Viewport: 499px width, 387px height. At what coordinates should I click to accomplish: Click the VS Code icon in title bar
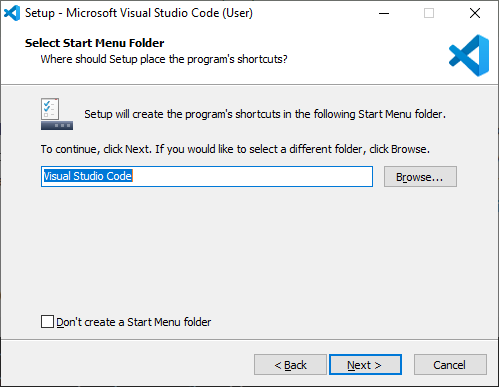point(12,13)
